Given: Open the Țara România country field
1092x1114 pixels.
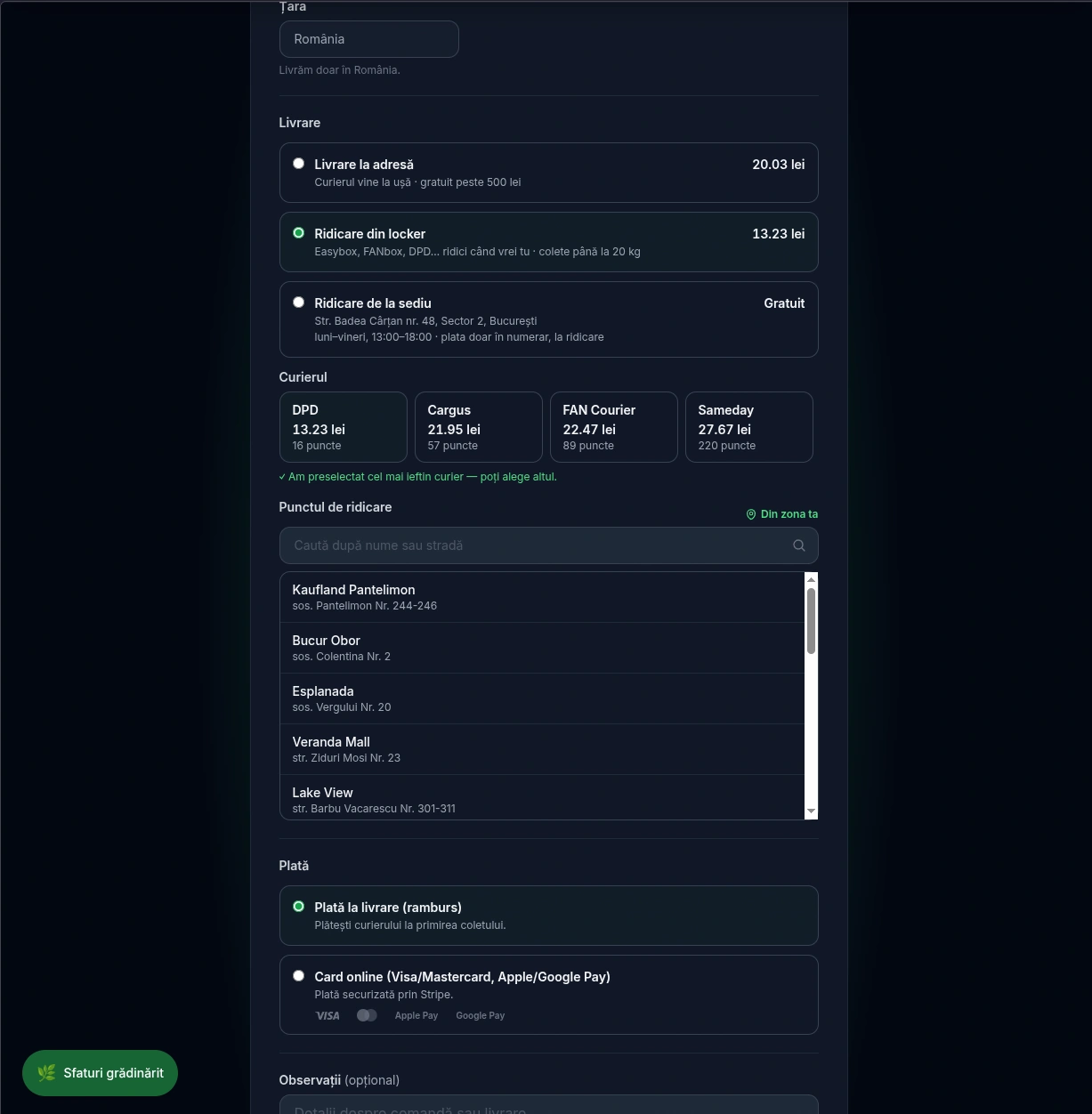Looking at the screenshot, I should tap(369, 39).
